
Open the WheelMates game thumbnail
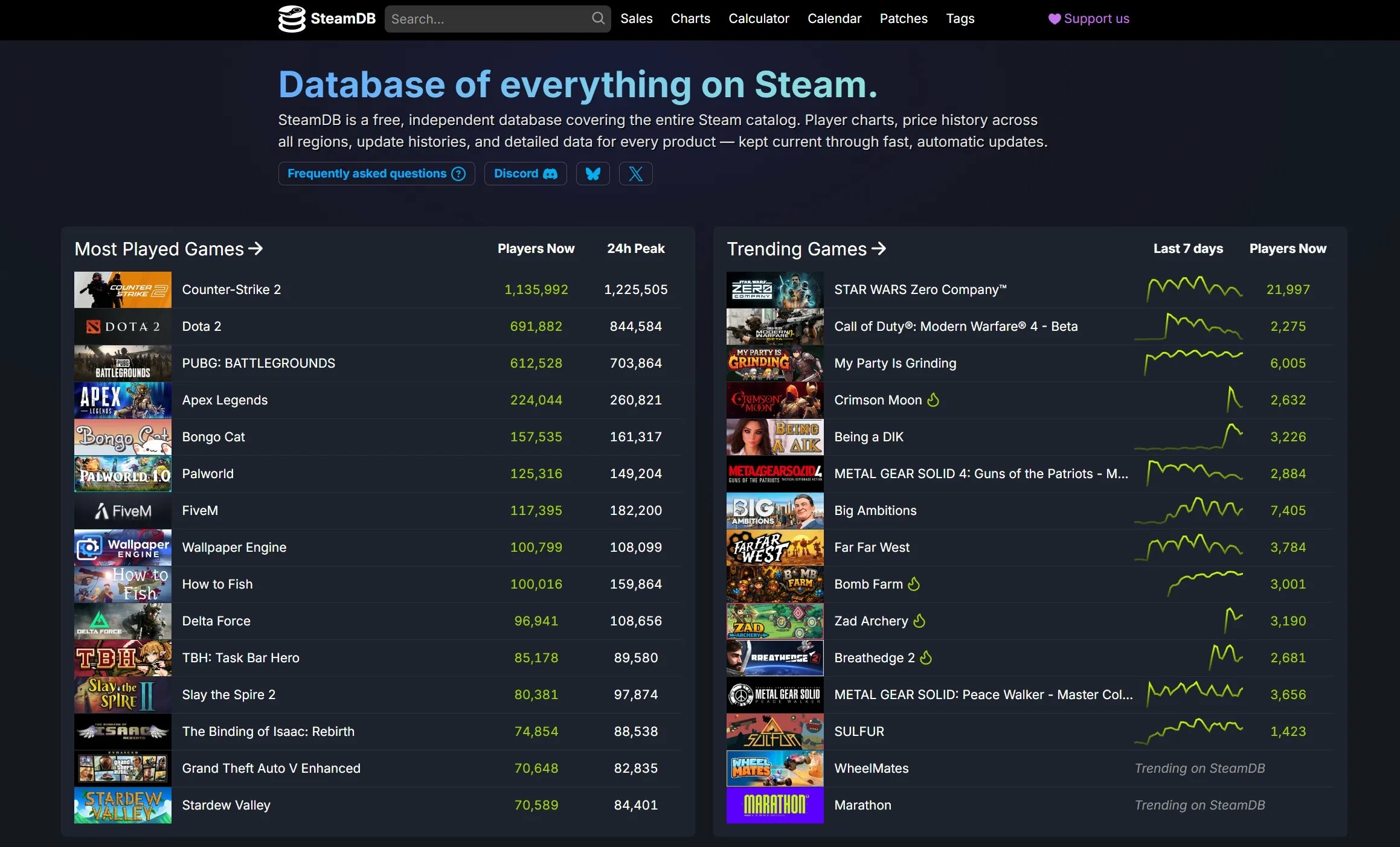point(775,769)
